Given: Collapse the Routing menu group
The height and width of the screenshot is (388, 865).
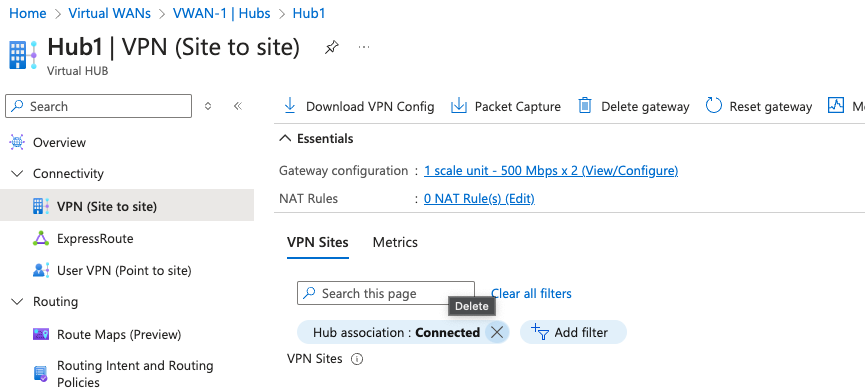Looking at the screenshot, I should tap(17, 302).
